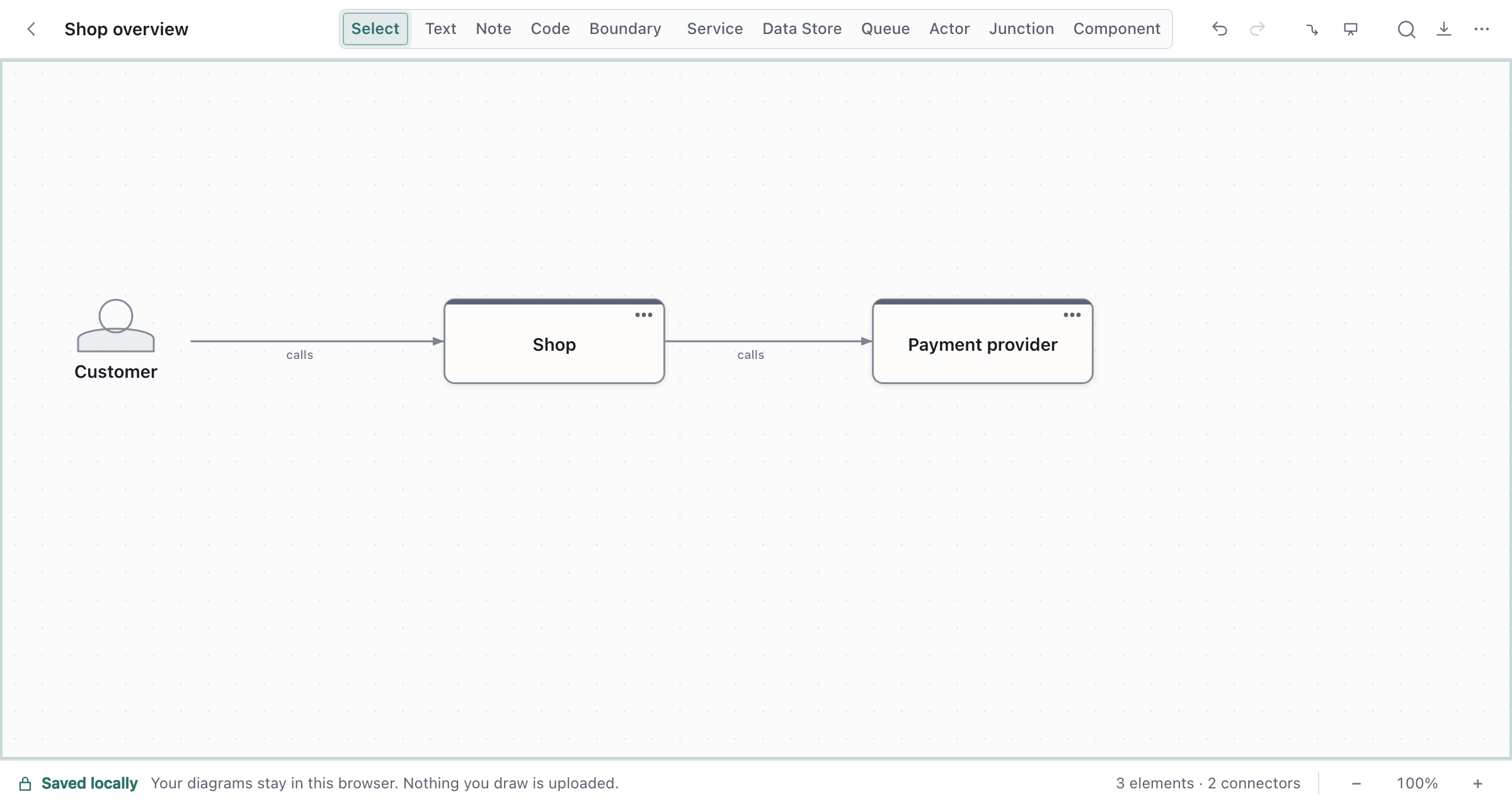Click calls label between Shop and Payment provider
This screenshot has height=806, width=1512.
751,355
